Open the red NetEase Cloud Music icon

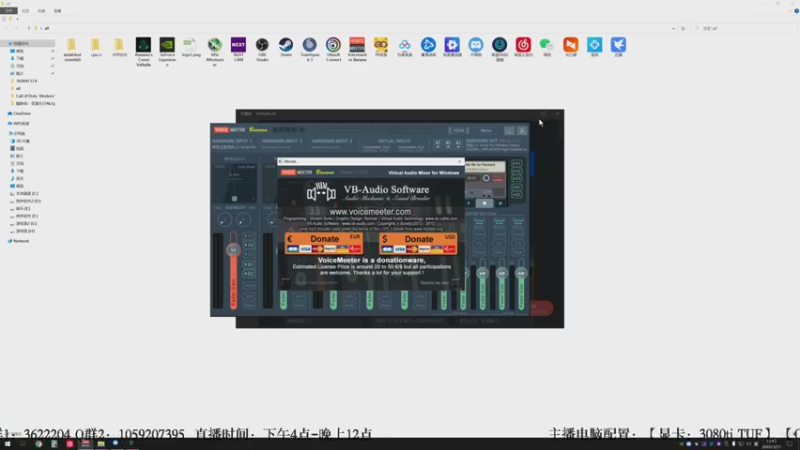(x=523, y=47)
